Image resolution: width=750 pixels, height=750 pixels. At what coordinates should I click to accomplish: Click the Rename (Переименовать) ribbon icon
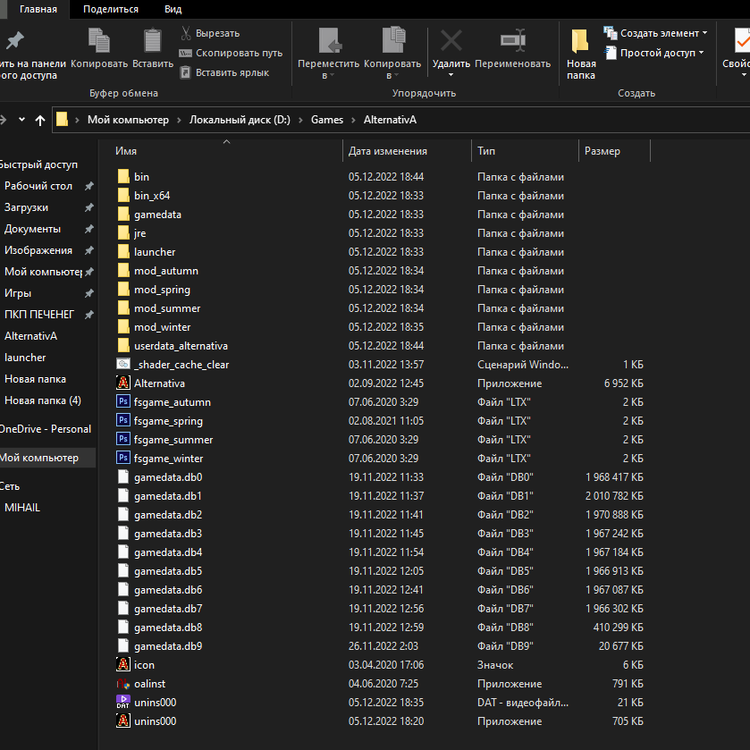[512, 41]
